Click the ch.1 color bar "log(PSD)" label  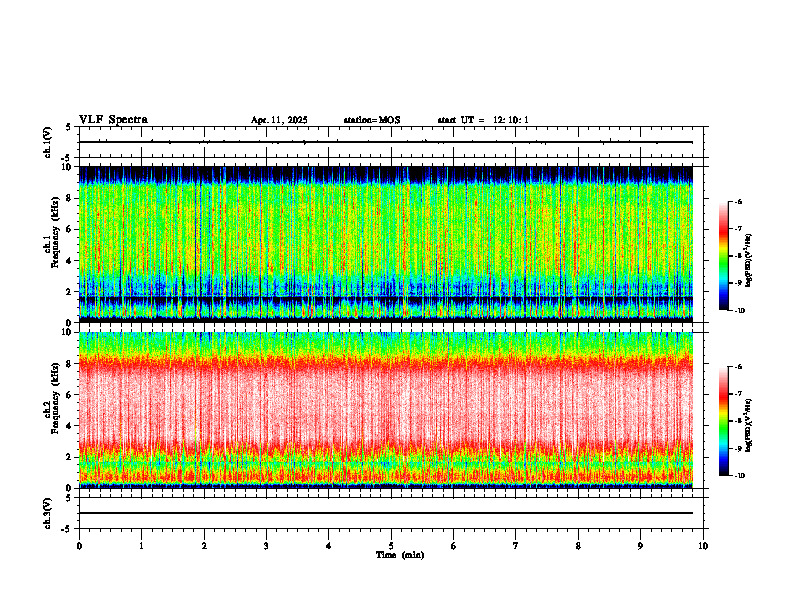click(749, 261)
